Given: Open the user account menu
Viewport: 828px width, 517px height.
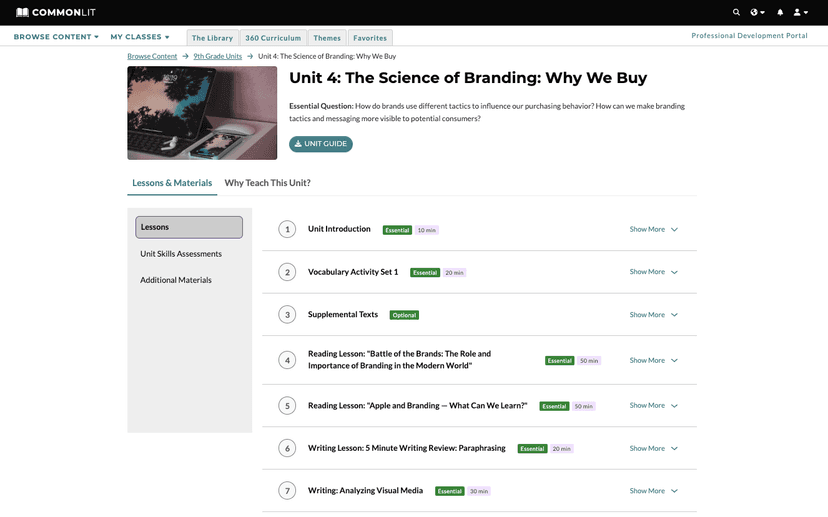Looking at the screenshot, I should click(800, 12).
